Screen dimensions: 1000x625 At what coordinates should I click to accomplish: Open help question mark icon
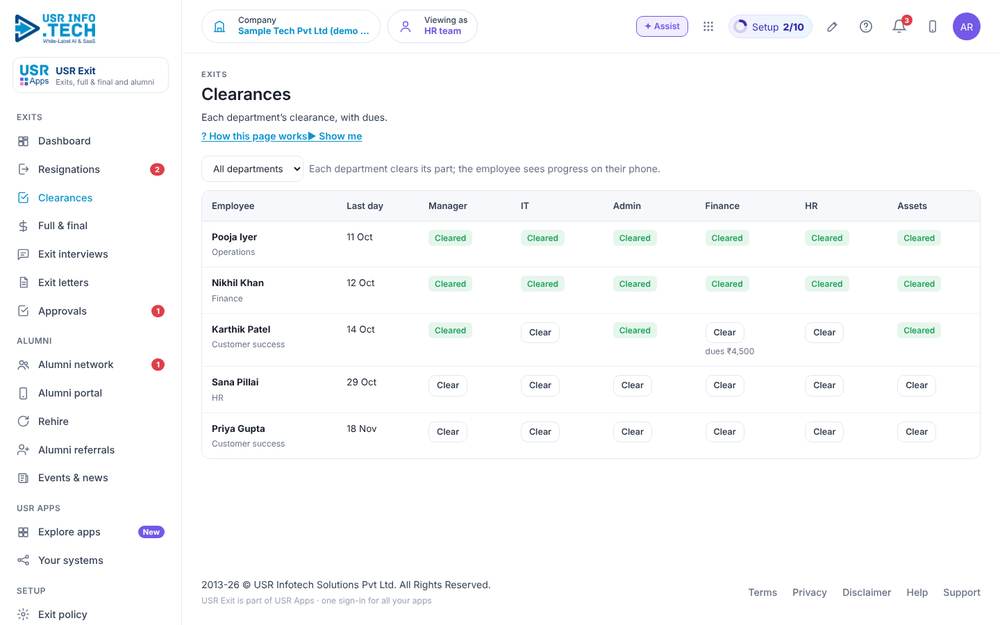[865, 27]
